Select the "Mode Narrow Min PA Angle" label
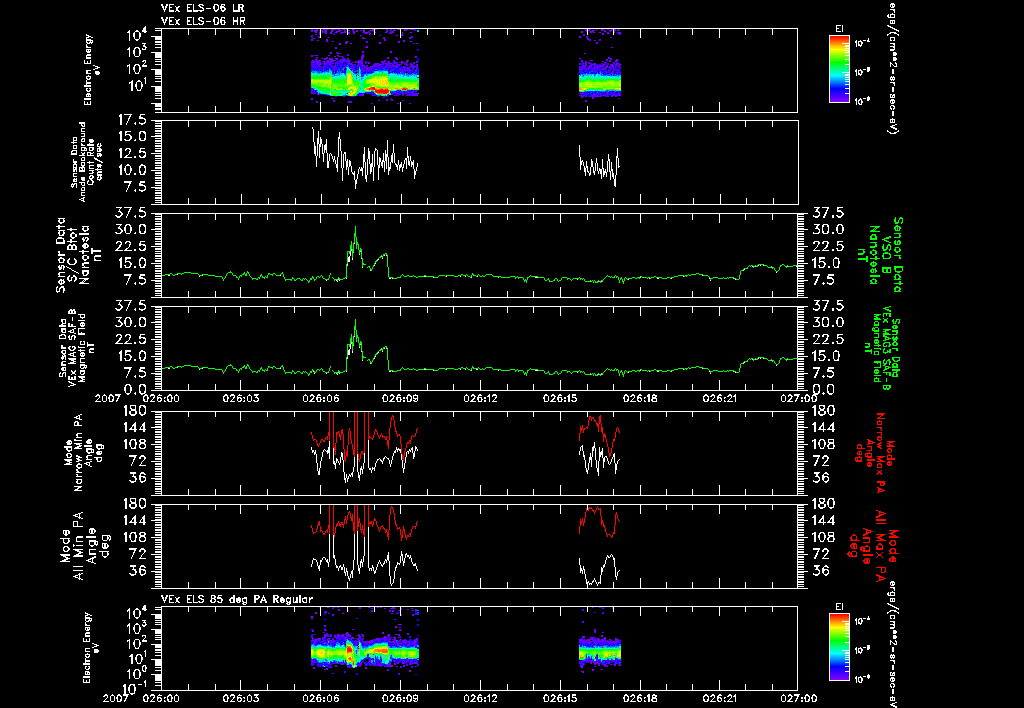This screenshot has height=708, width=1024. point(83,453)
